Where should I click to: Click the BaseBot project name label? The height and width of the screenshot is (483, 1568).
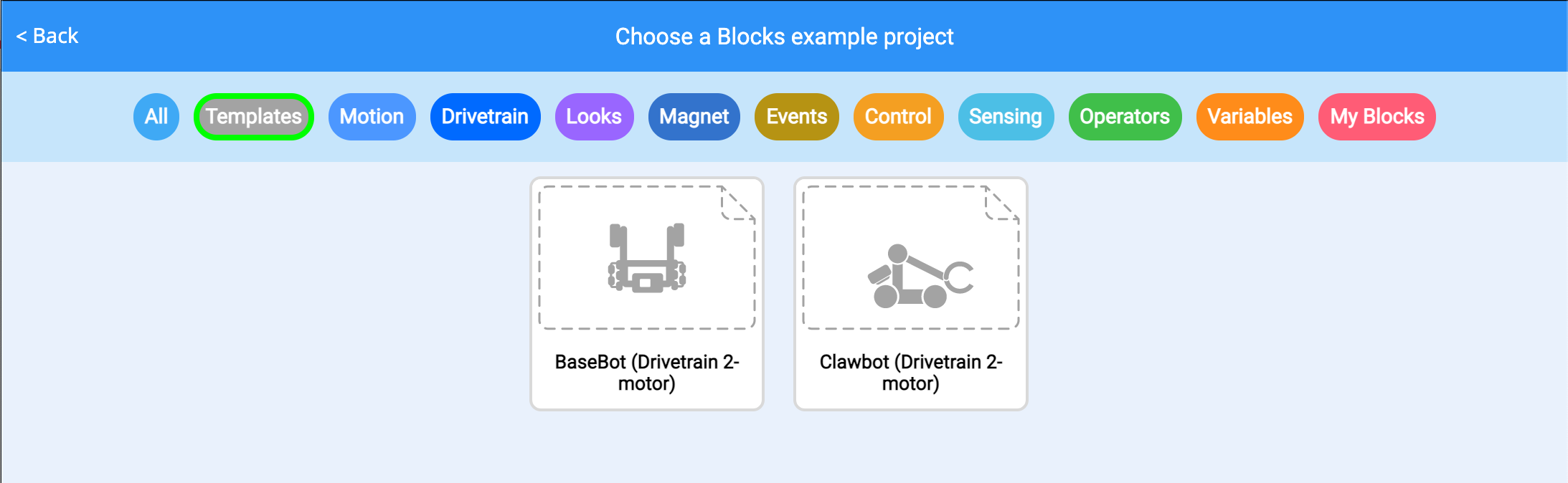click(x=646, y=372)
